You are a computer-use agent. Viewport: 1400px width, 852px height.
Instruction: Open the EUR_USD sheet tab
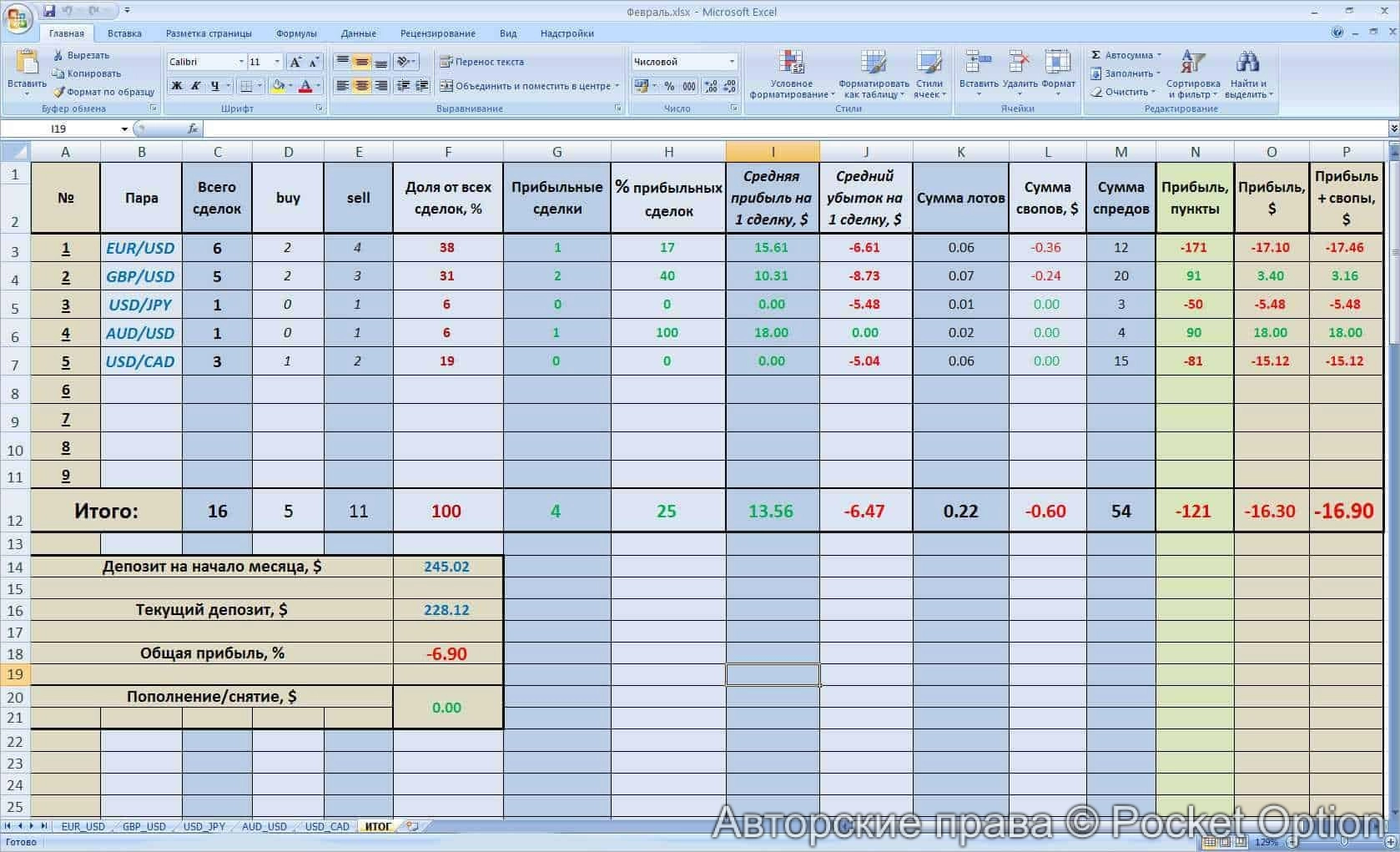[83, 826]
